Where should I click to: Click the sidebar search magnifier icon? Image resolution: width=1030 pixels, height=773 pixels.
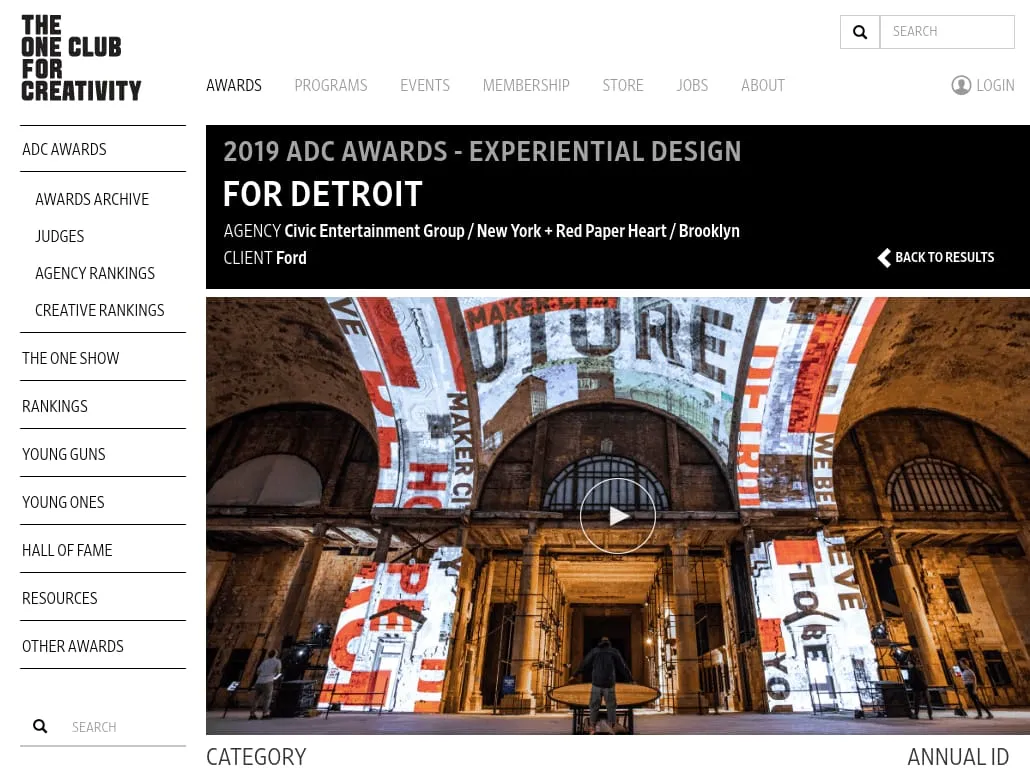[40, 726]
